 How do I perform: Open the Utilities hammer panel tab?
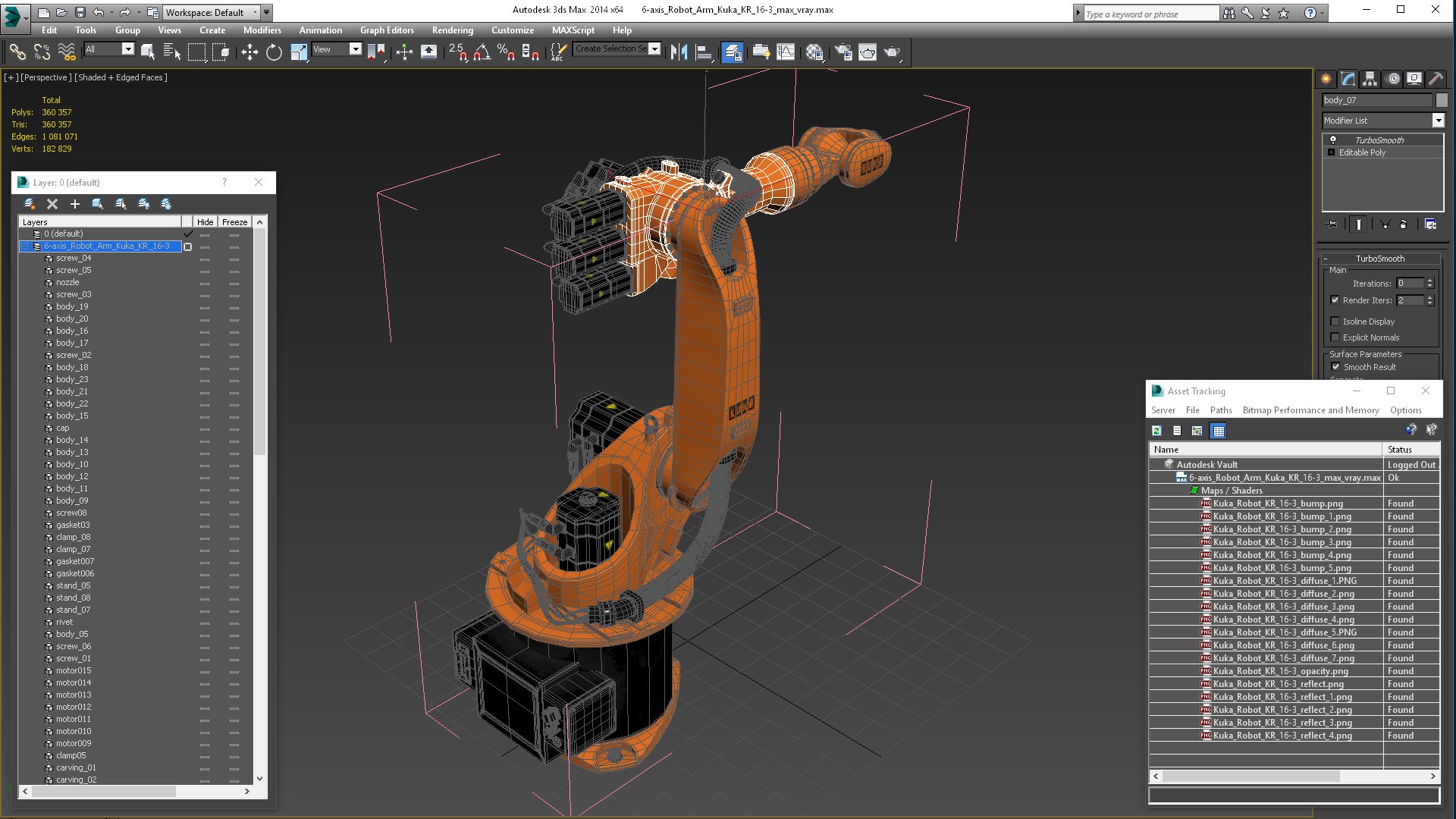[1436, 78]
